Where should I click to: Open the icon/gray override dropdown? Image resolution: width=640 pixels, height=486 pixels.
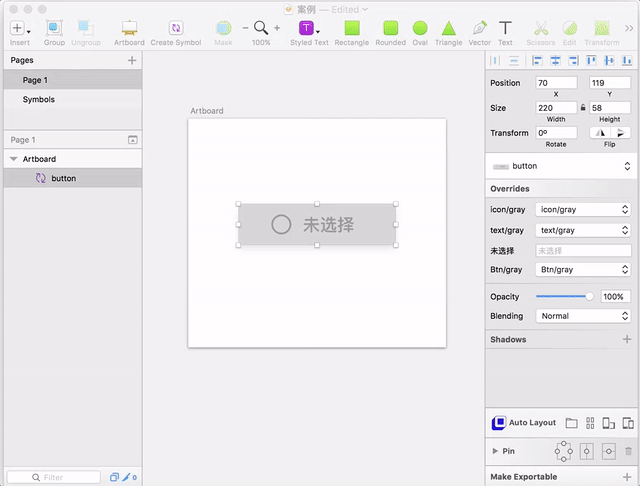[583, 209]
